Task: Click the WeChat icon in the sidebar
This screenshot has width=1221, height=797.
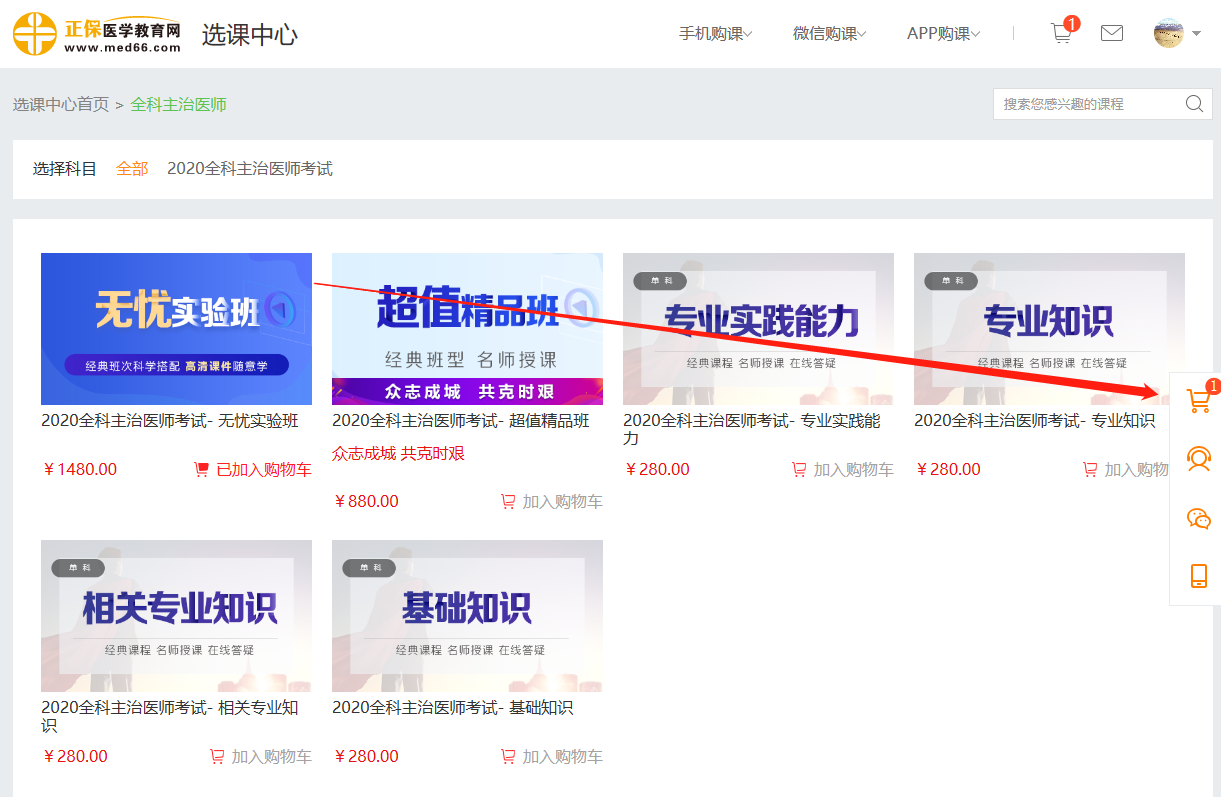Action: coord(1198,517)
